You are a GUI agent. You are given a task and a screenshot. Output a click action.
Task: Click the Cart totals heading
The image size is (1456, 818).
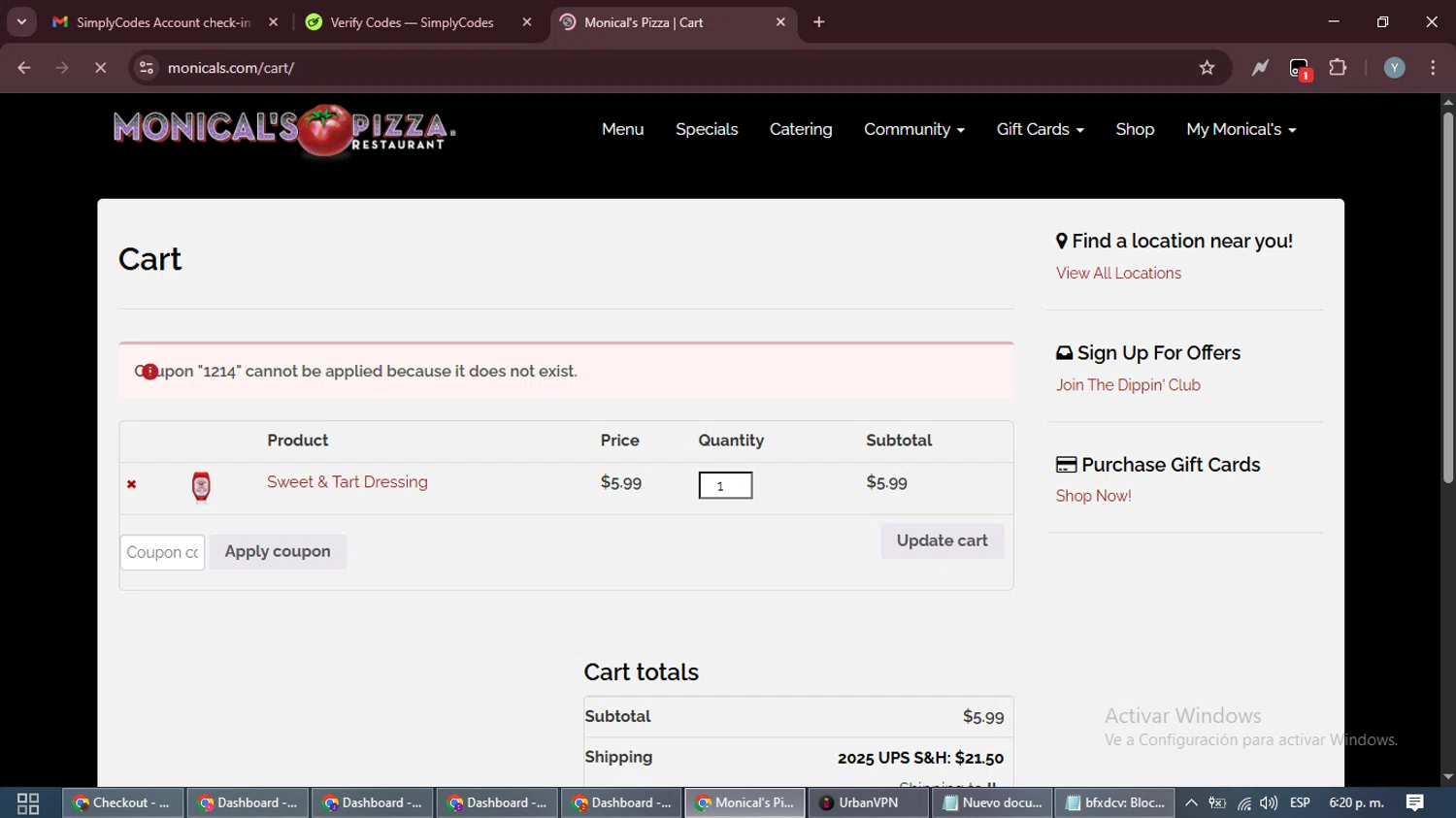pos(641,672)
